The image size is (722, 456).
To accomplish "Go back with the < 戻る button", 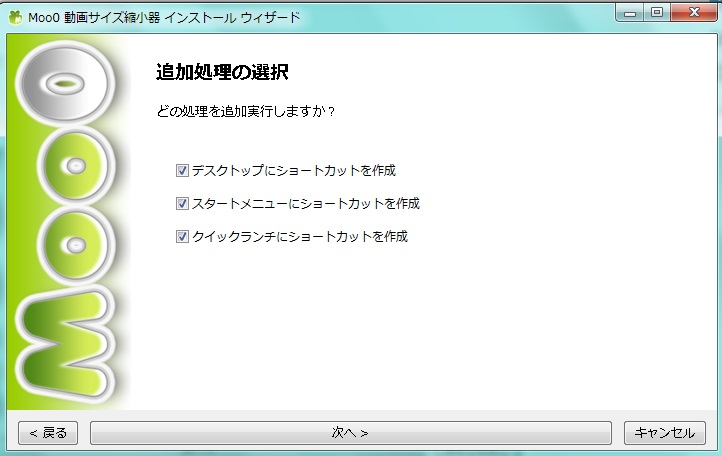I will (48, 433).
